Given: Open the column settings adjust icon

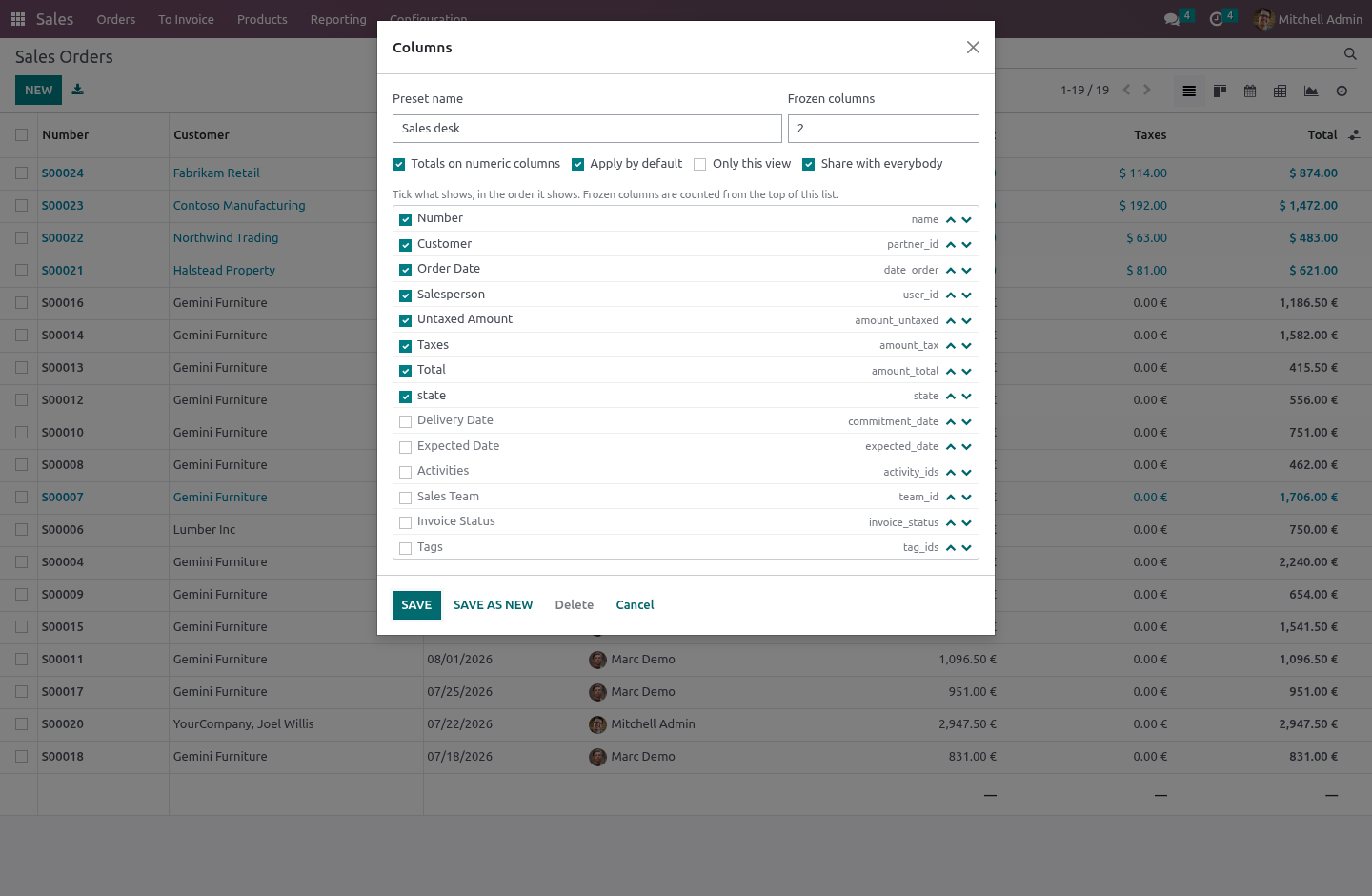Looking at the screenshot, I should pyautogui.click(x=1354, y=135).
